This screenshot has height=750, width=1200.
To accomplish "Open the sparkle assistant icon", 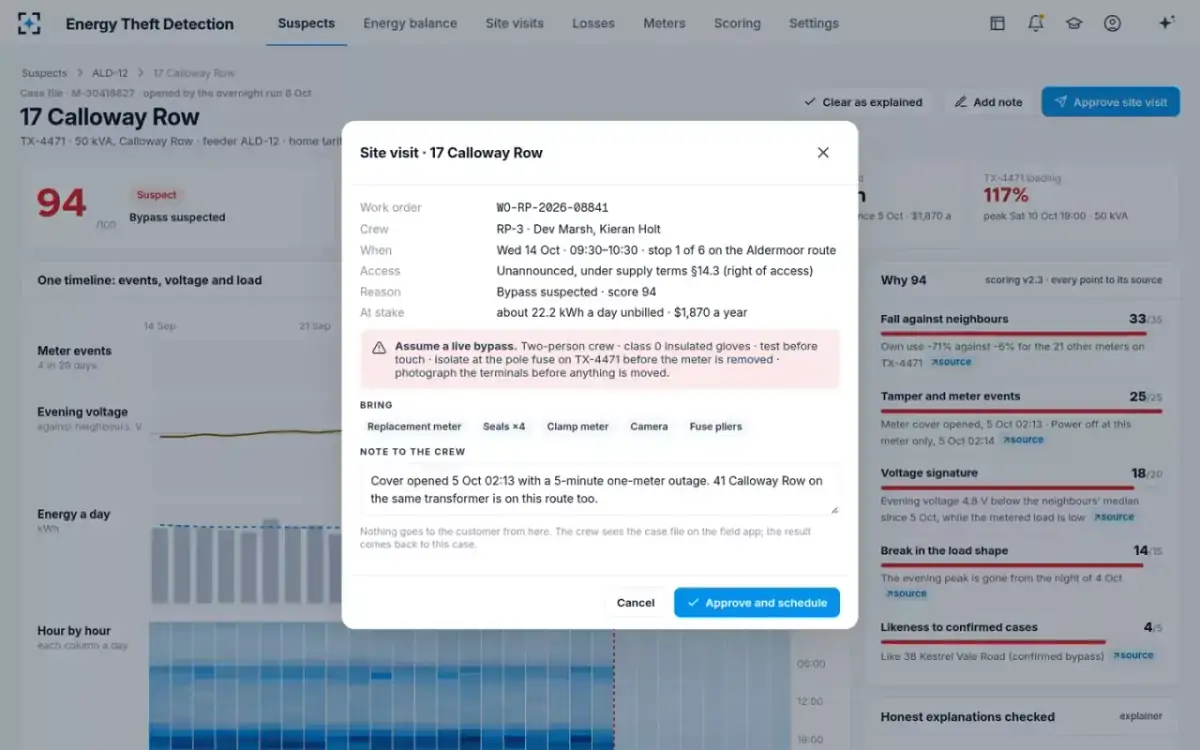I will click(1166, 23).
